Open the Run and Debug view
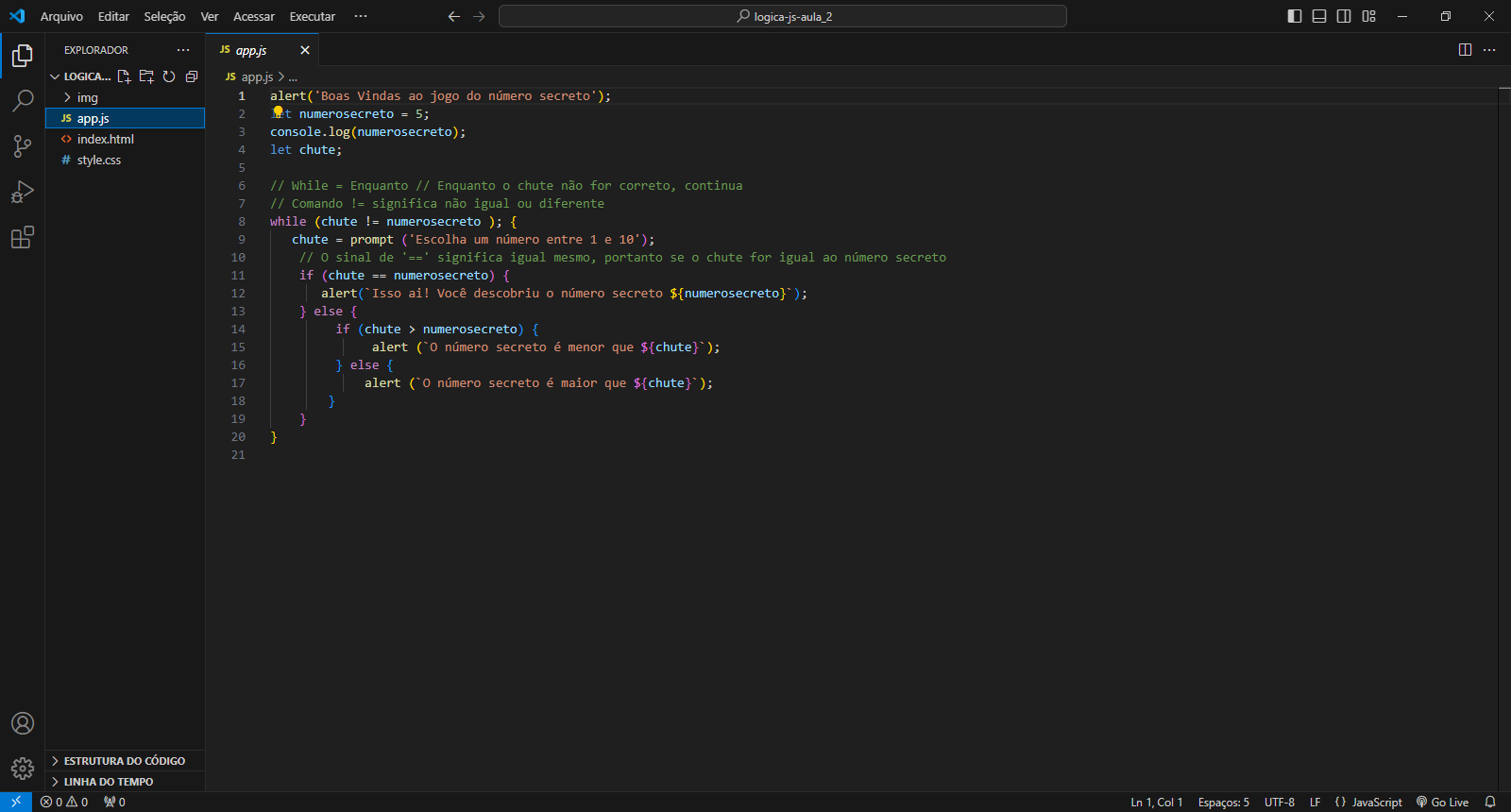1511x812 pixels. 23,192
